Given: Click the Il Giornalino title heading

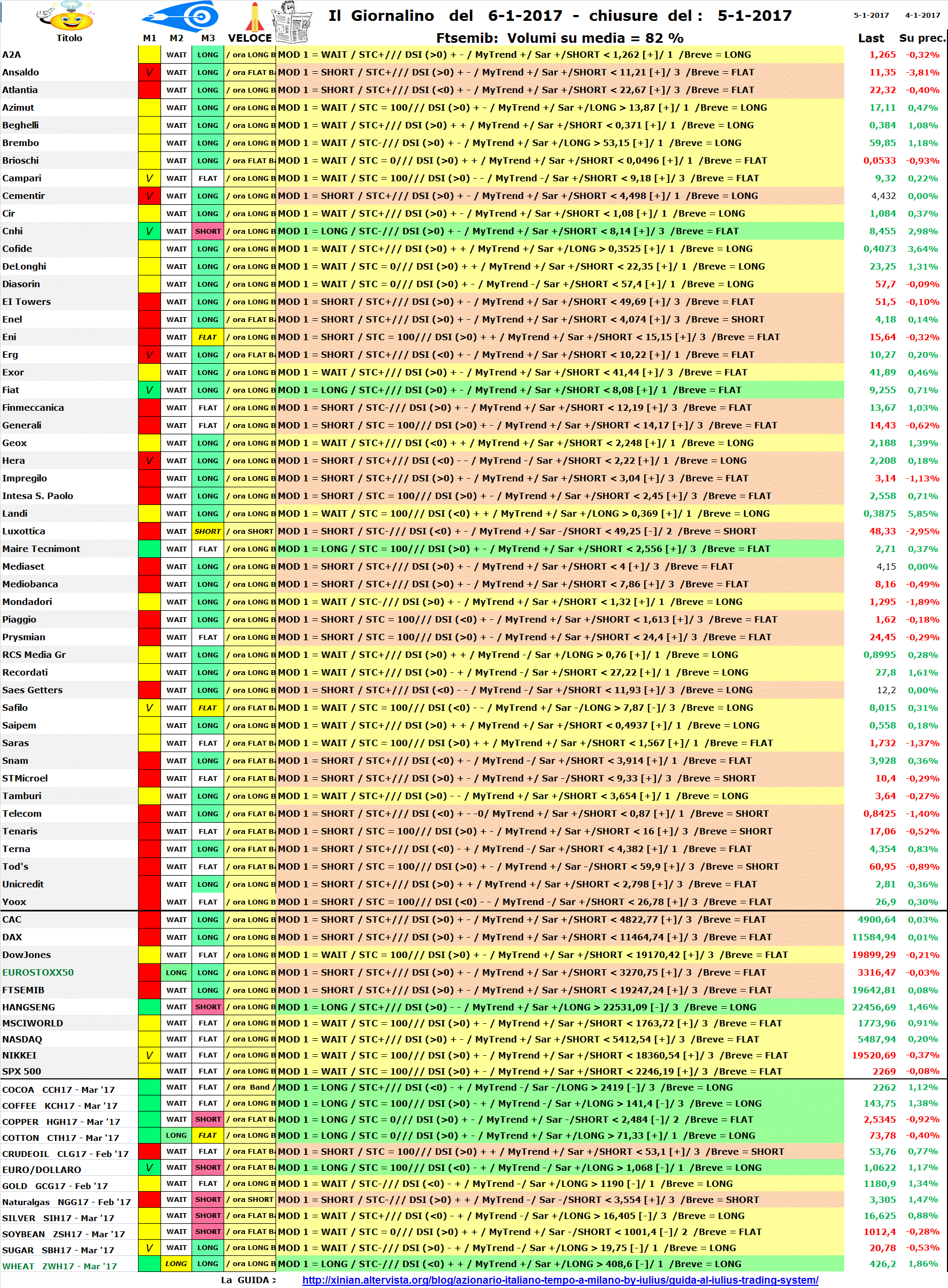Looking at the screenshot, I should tap(560, 16).
